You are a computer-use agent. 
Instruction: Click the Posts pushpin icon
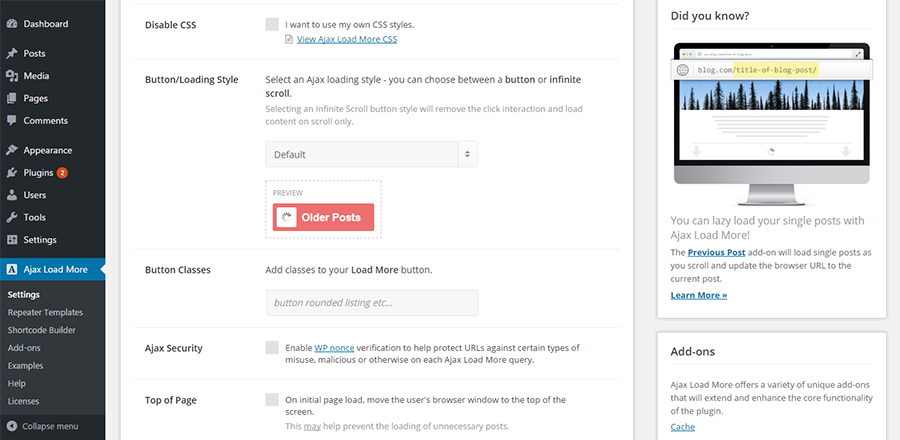[x=11, y=53]
